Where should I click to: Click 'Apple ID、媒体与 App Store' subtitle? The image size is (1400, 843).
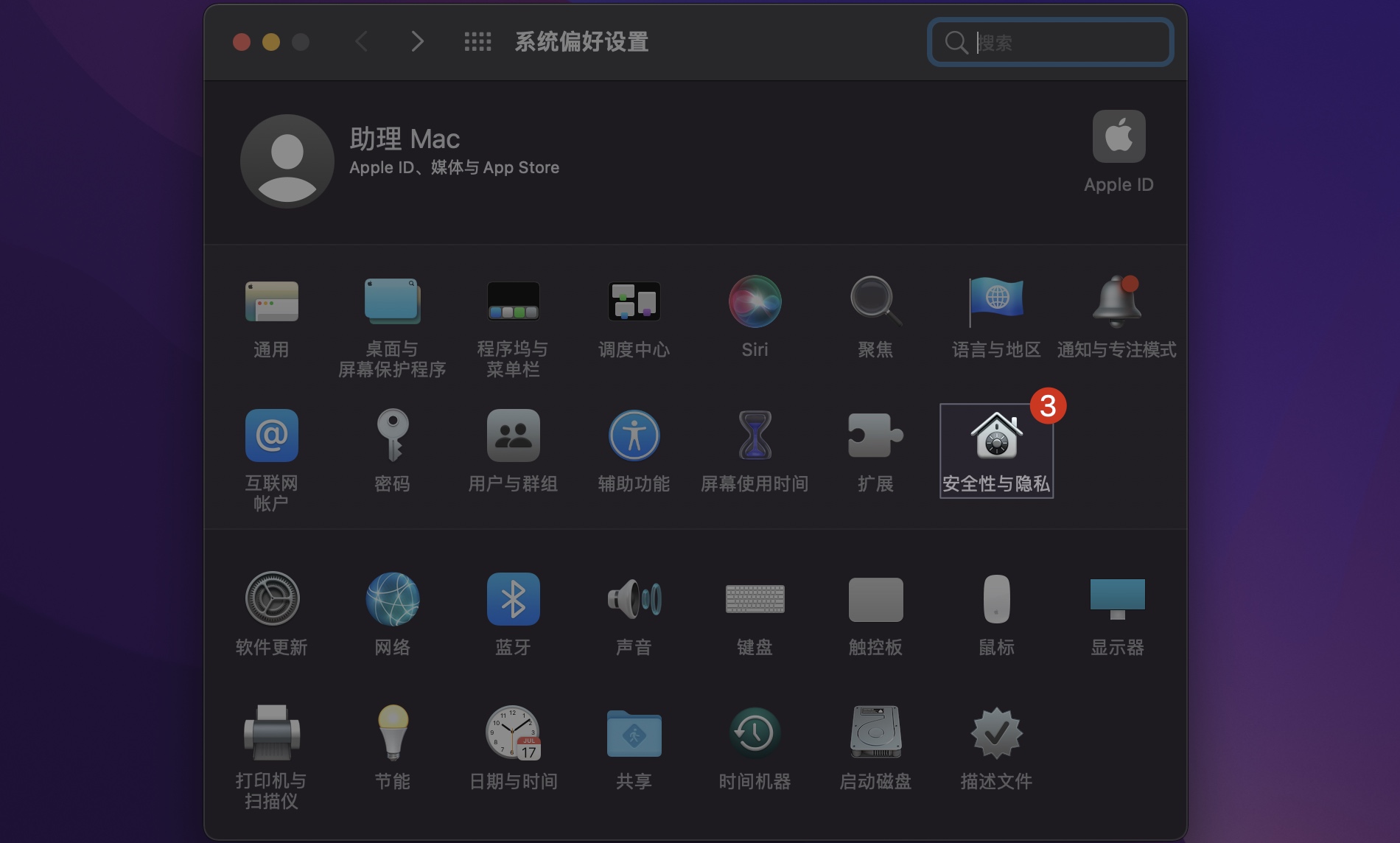coord(454,167)
